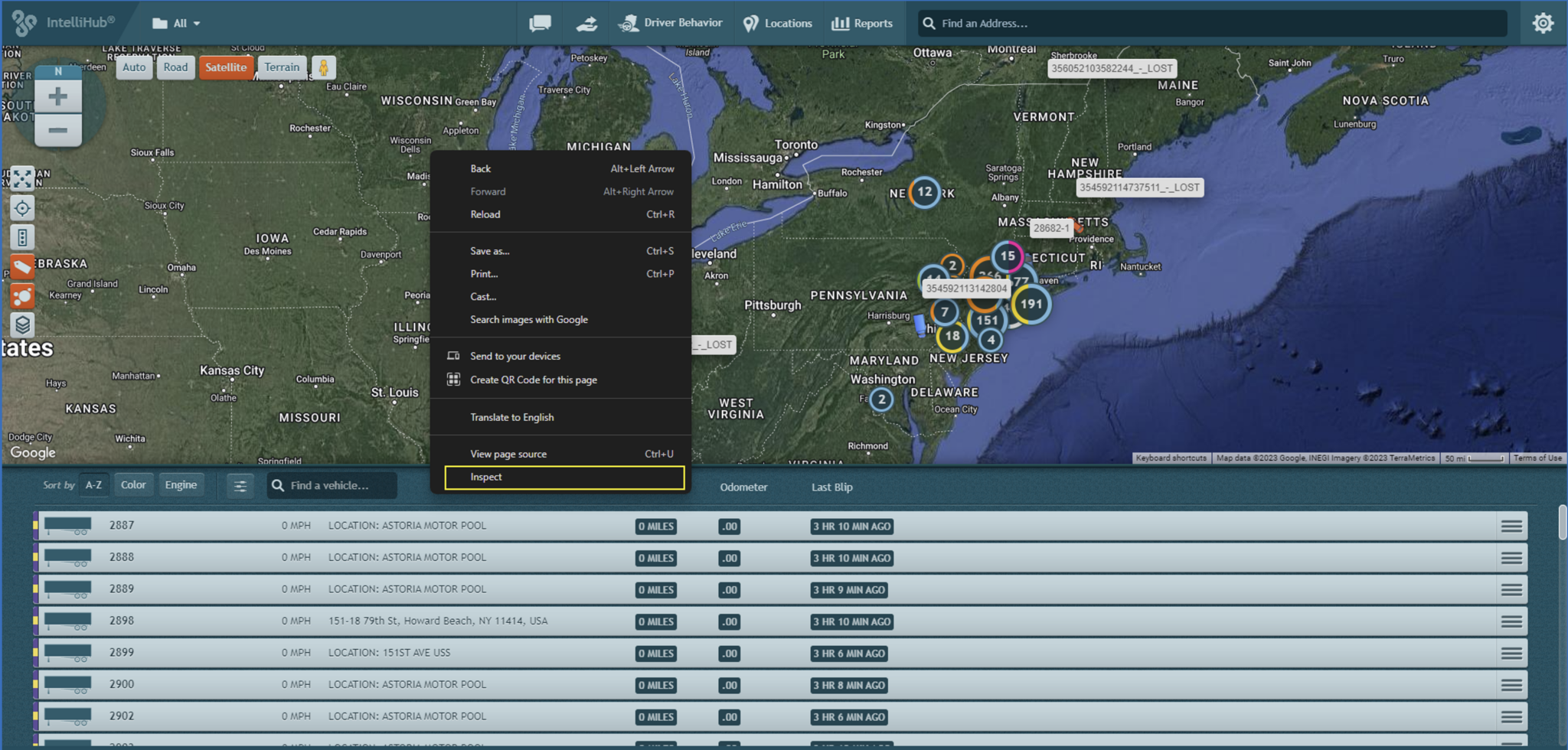The height and width of the screenshot is (750, 1568).
Task: Click the orange tag icon on map sidebar
Action: [x=22, y=266]
